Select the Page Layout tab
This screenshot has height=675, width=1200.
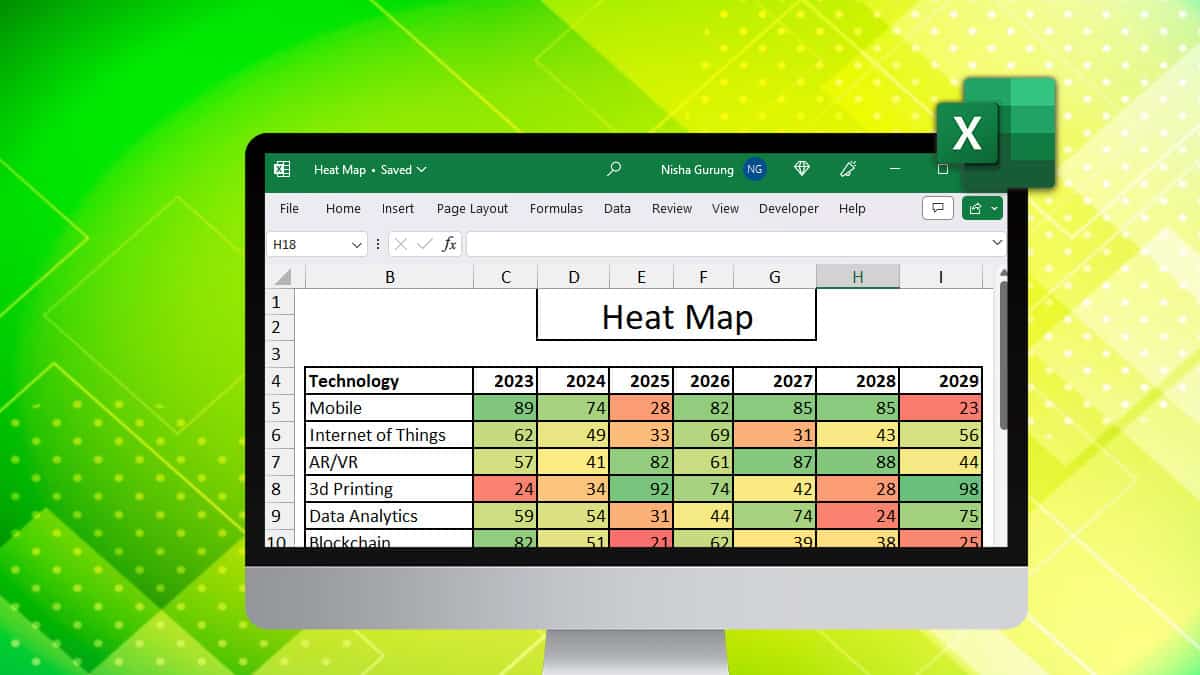pyautogui.click(x=471, y=208)
